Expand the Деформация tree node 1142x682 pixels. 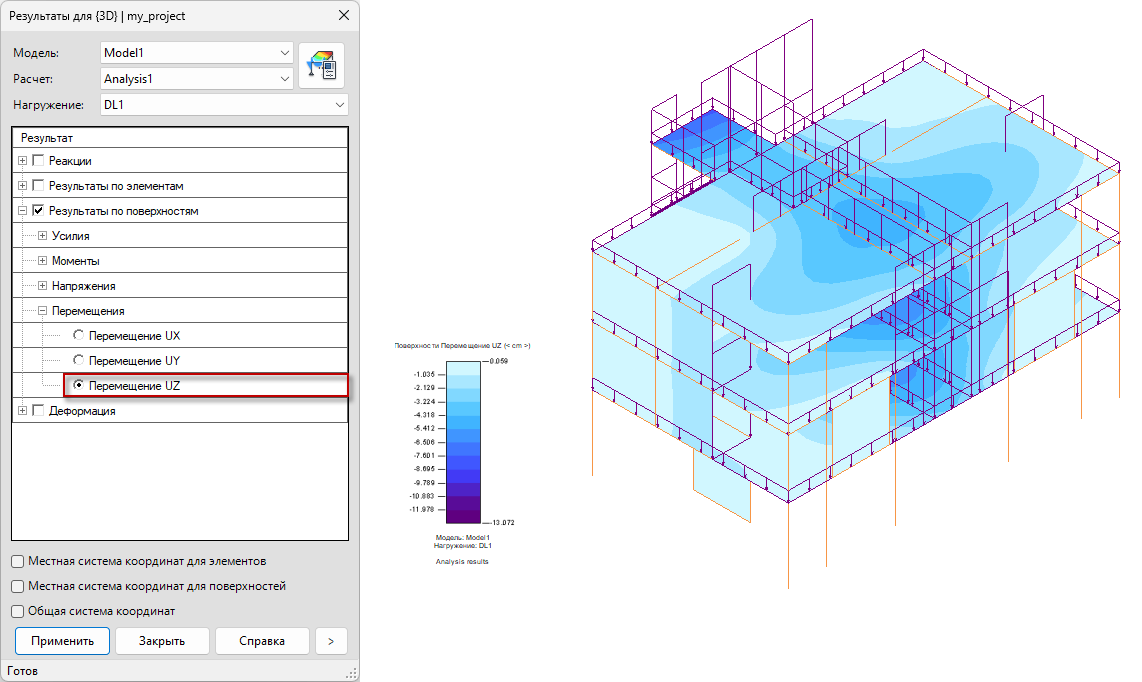(23, 411)
